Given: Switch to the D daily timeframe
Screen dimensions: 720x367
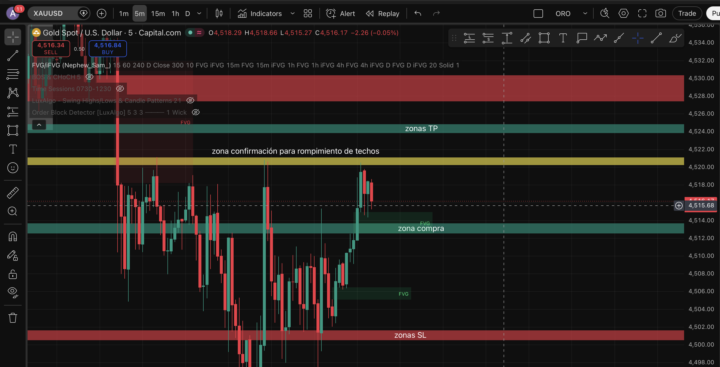Looking at the screenshot, I should coord(187,13).
